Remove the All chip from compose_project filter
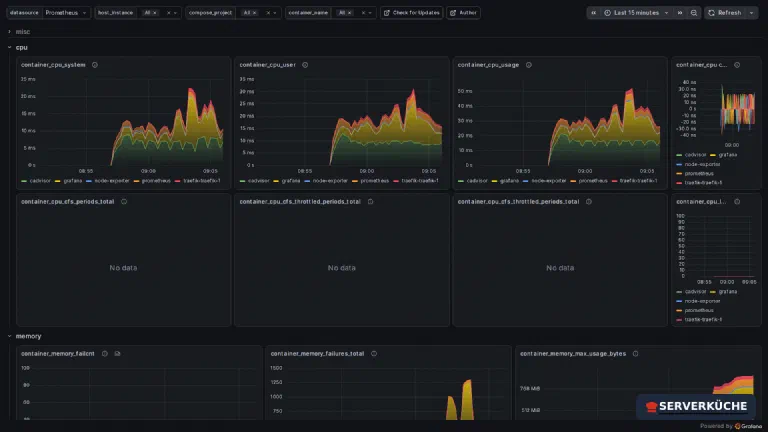Image resolution: width=768 pixels, height=432 pixels. (254, 13)
